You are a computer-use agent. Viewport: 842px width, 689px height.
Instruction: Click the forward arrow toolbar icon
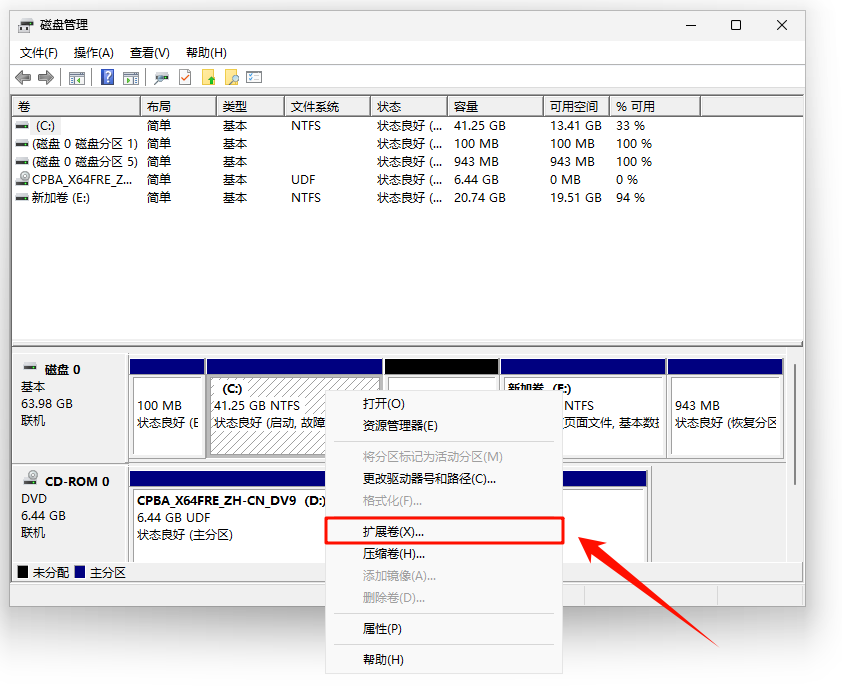pos(45,77)
